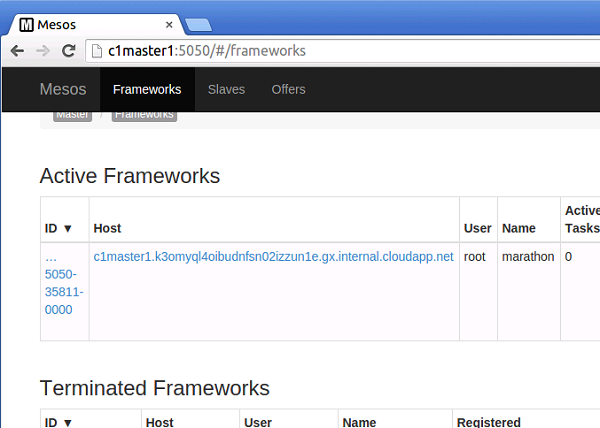Focus the URL address bar
The image size is (600, 428).
[342, 51]
